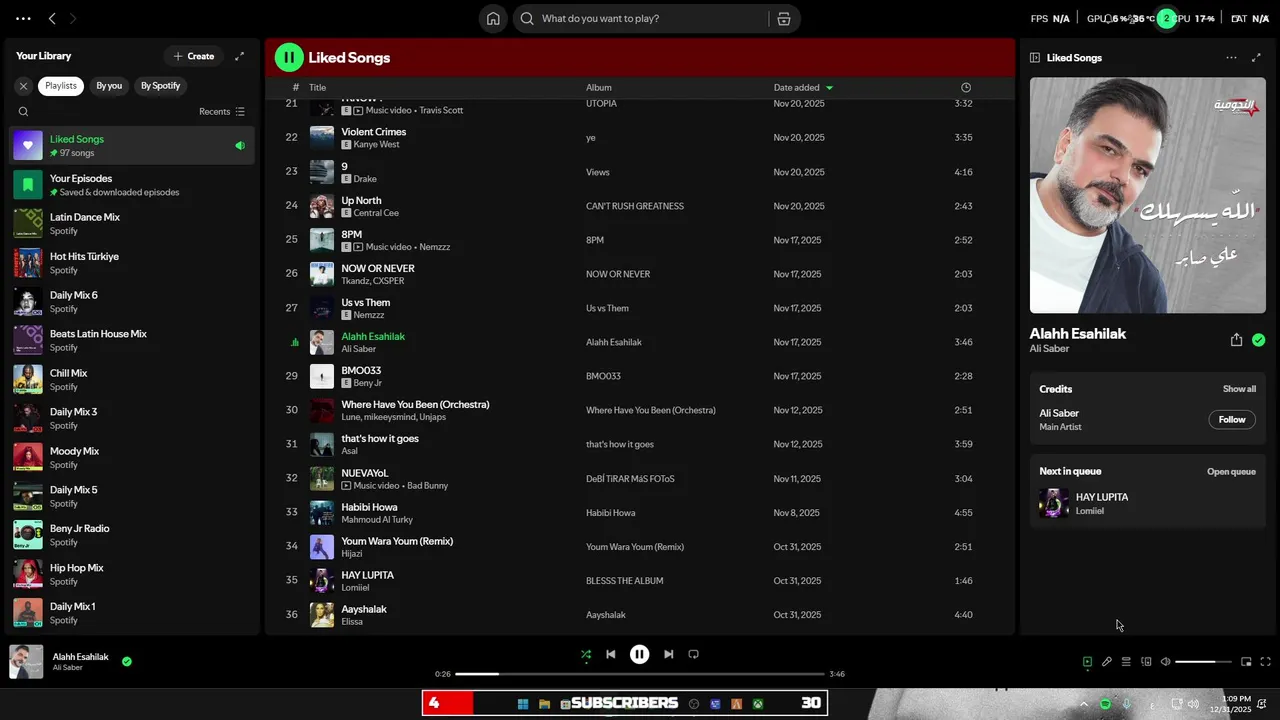Open Connect to a device
The height and width of the screenshot is (720, 1280).
coord(1146,662)
